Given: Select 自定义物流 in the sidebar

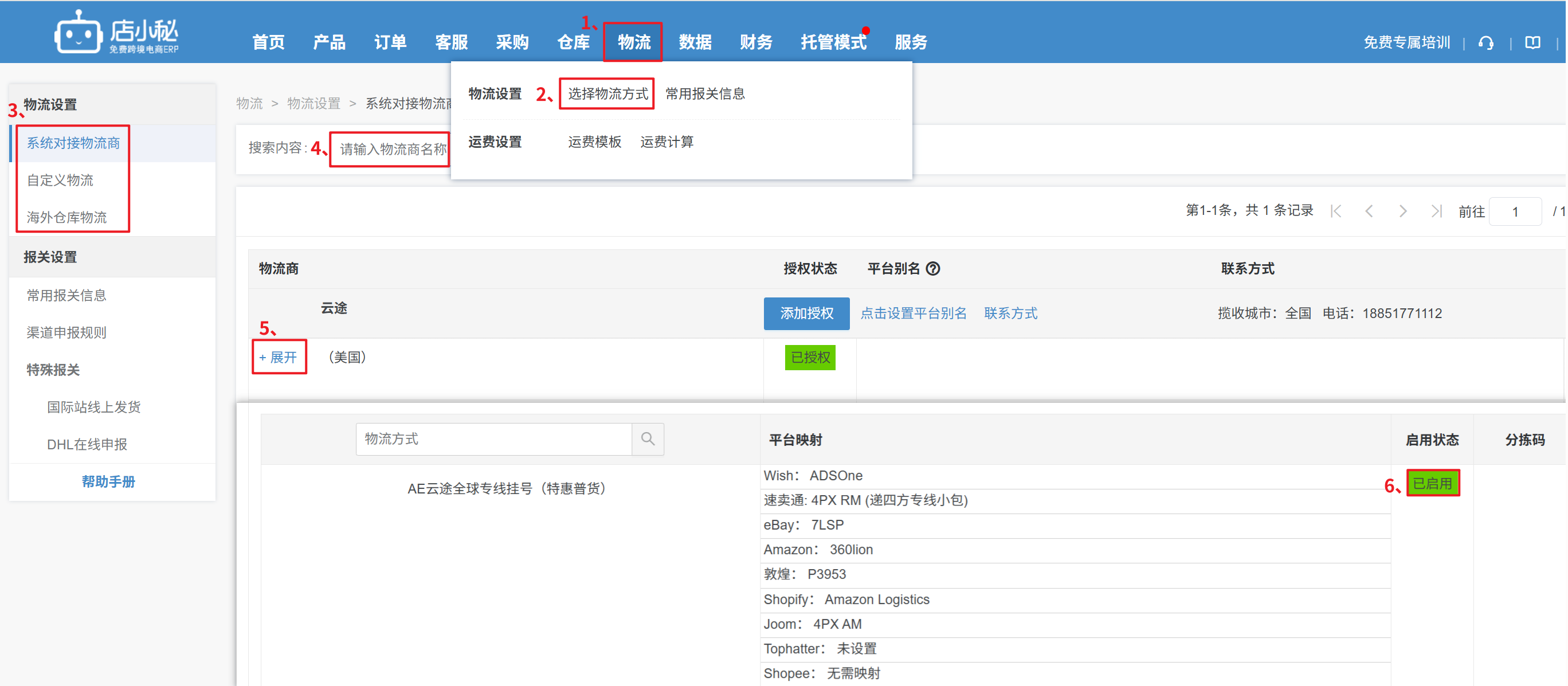Looking at the screenshot, I should [x=60, y=180].
